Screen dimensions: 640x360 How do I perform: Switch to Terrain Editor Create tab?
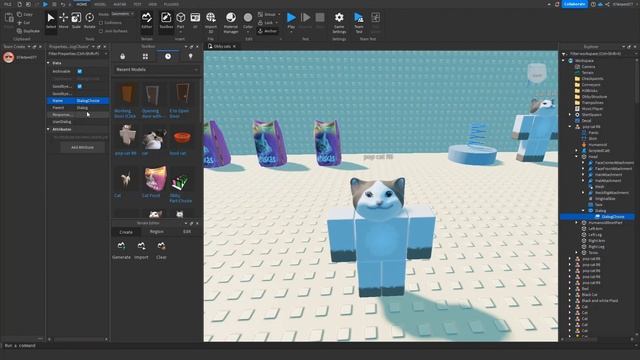pos(126,232)
